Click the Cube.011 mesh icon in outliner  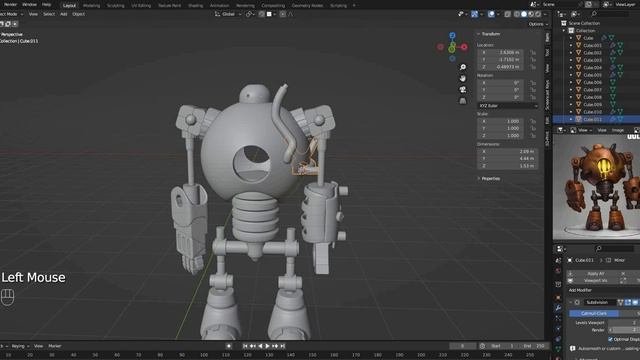578,119
